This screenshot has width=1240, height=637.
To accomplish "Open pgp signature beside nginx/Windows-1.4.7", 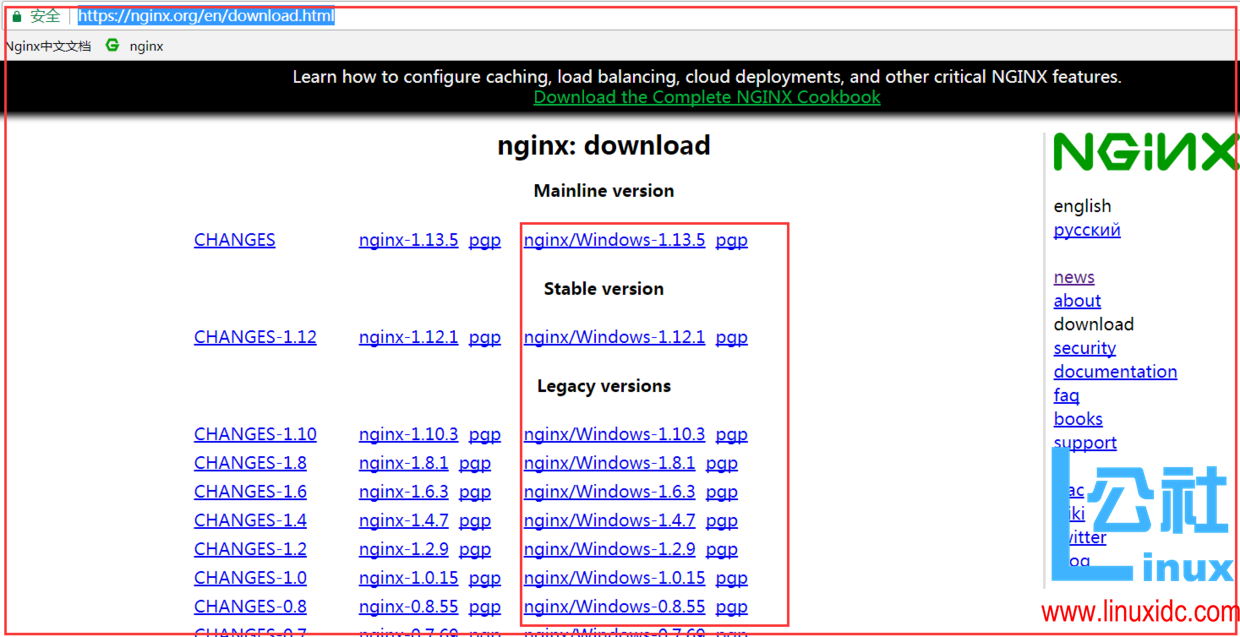I will [722, 520].
